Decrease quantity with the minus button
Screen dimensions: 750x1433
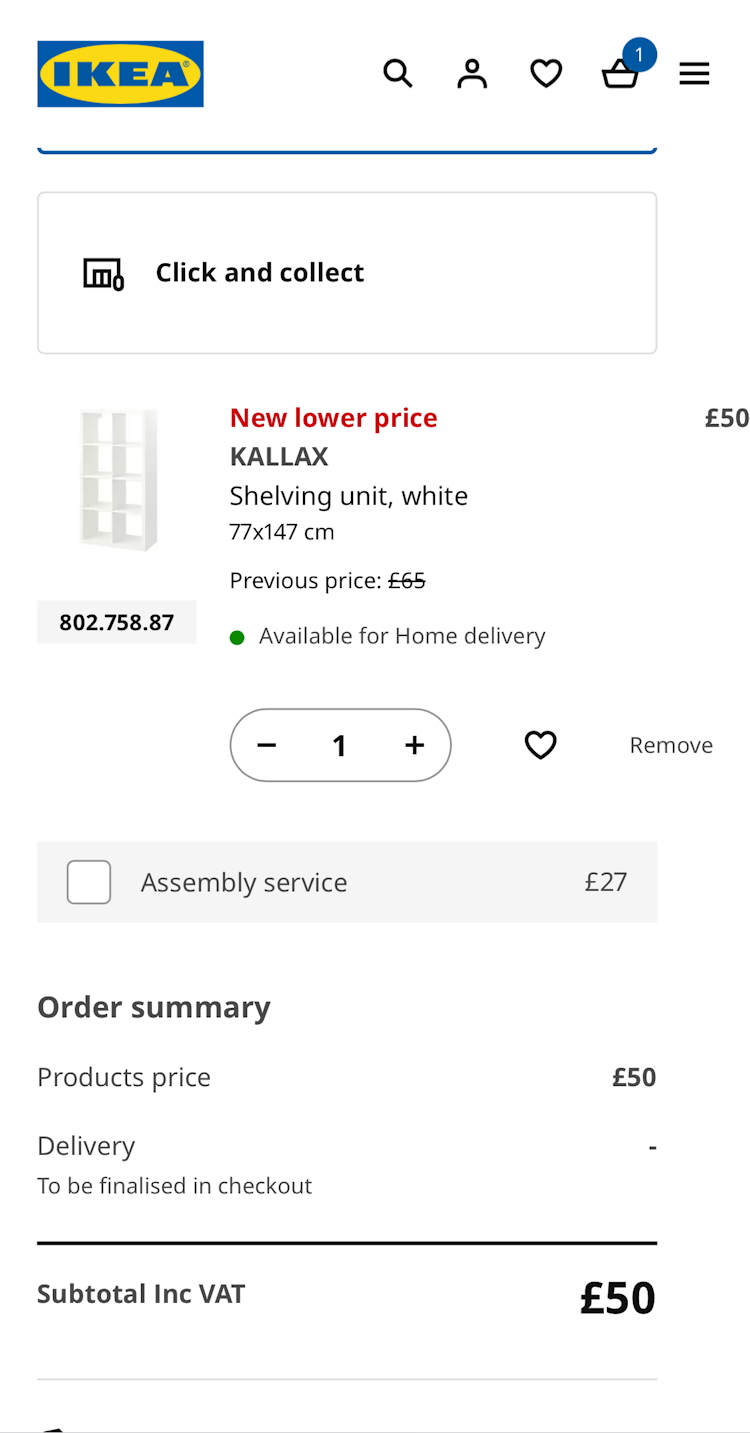tap(266, 745)
